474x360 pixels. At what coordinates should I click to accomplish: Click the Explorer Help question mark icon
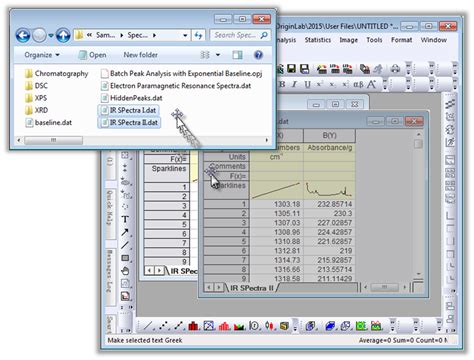[258, 55]
